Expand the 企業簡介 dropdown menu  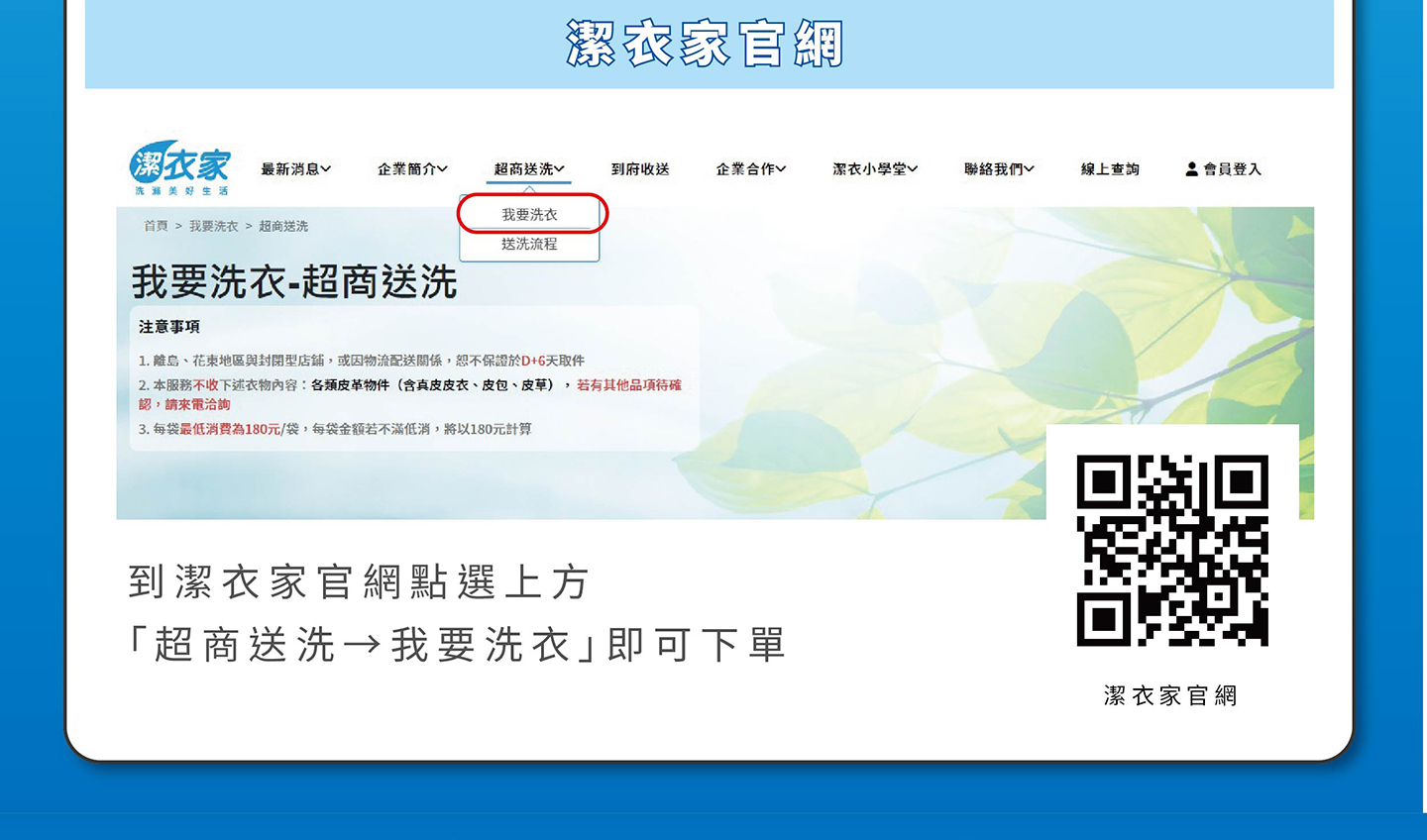[x=412, y=169]
